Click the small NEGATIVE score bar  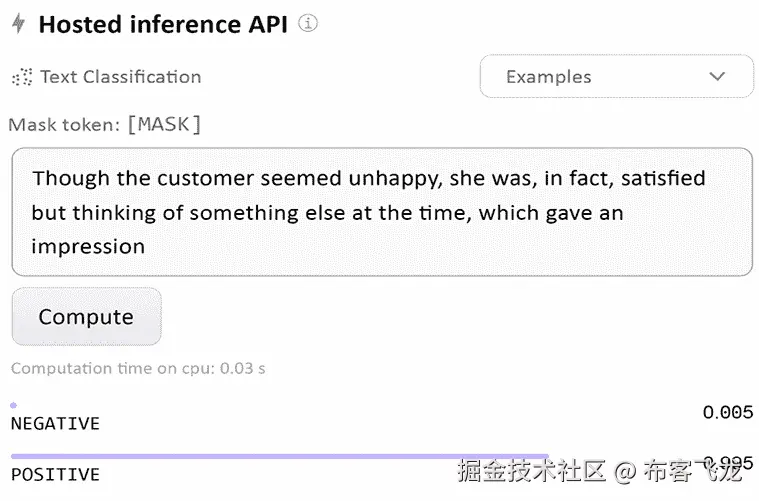13,405
